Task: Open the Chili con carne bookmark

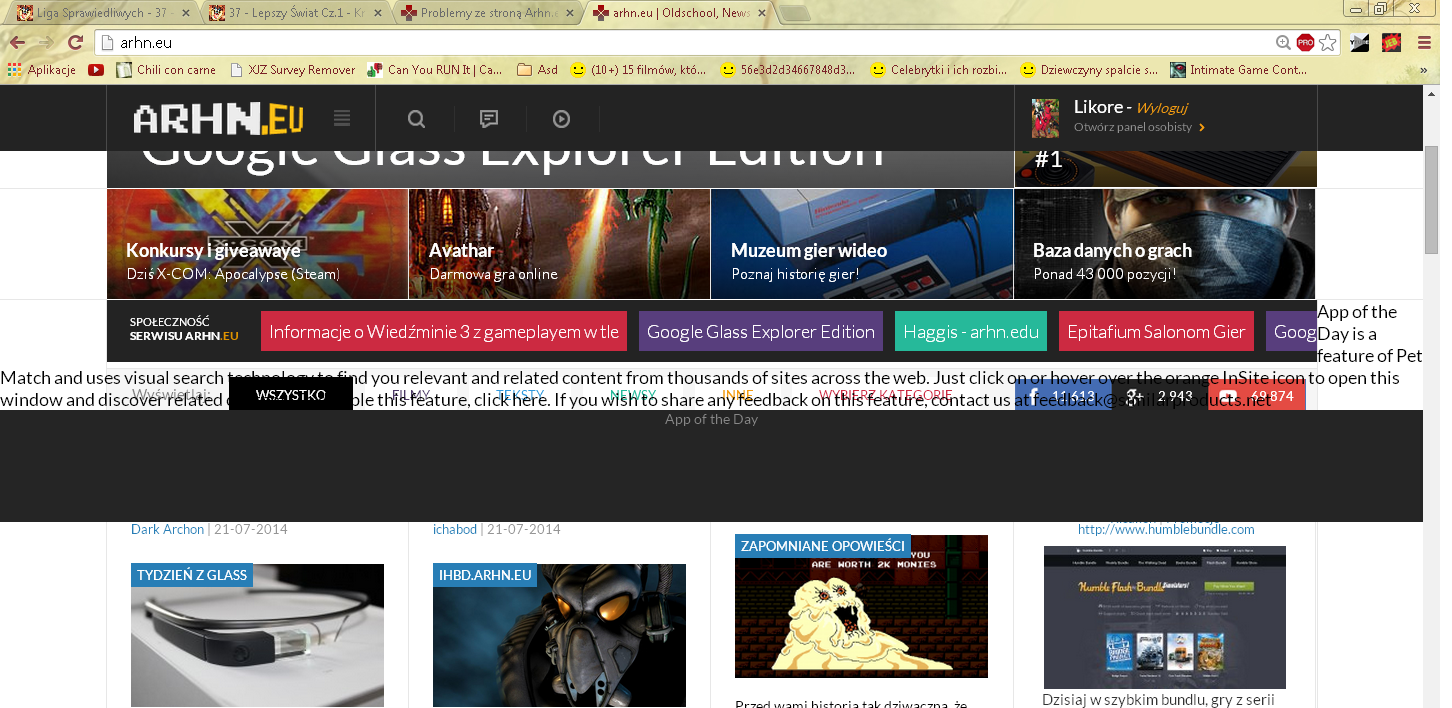Action: [x=166, y=70]
